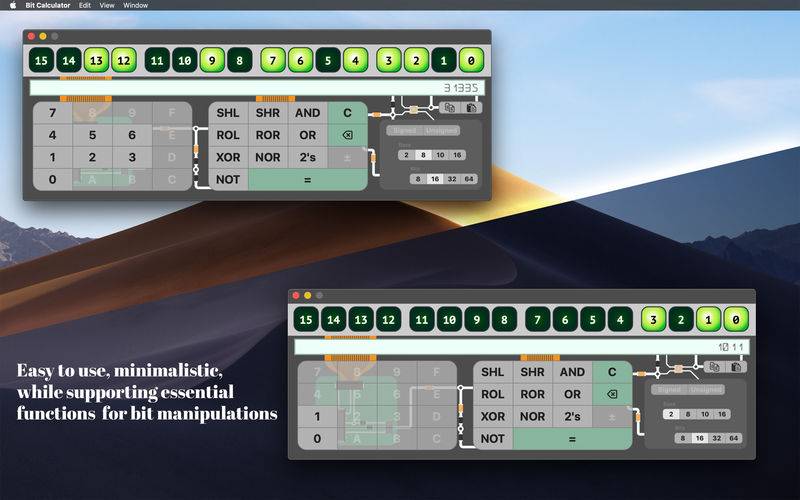Click NOR in the bottom window
The width and height of the screenshot is (800, 500).
click(533, 416)
